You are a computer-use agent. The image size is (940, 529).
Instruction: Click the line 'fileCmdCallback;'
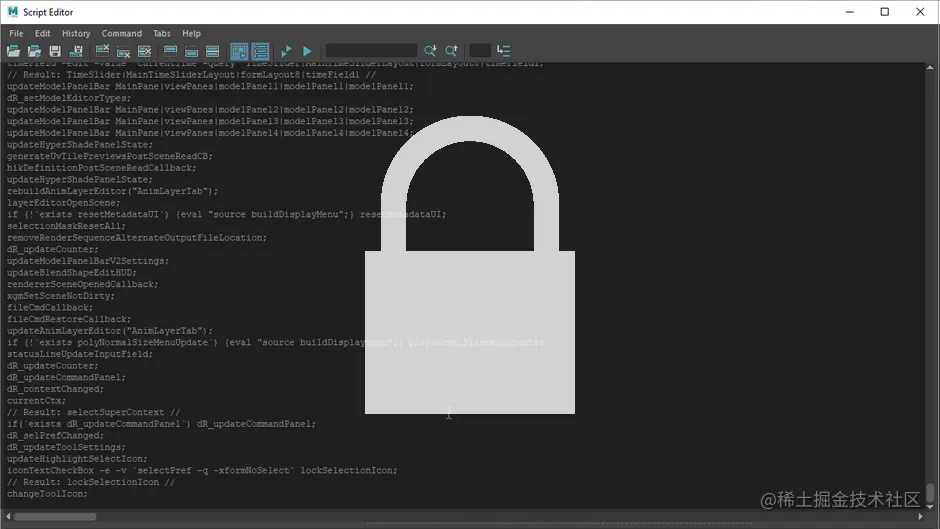50,308
